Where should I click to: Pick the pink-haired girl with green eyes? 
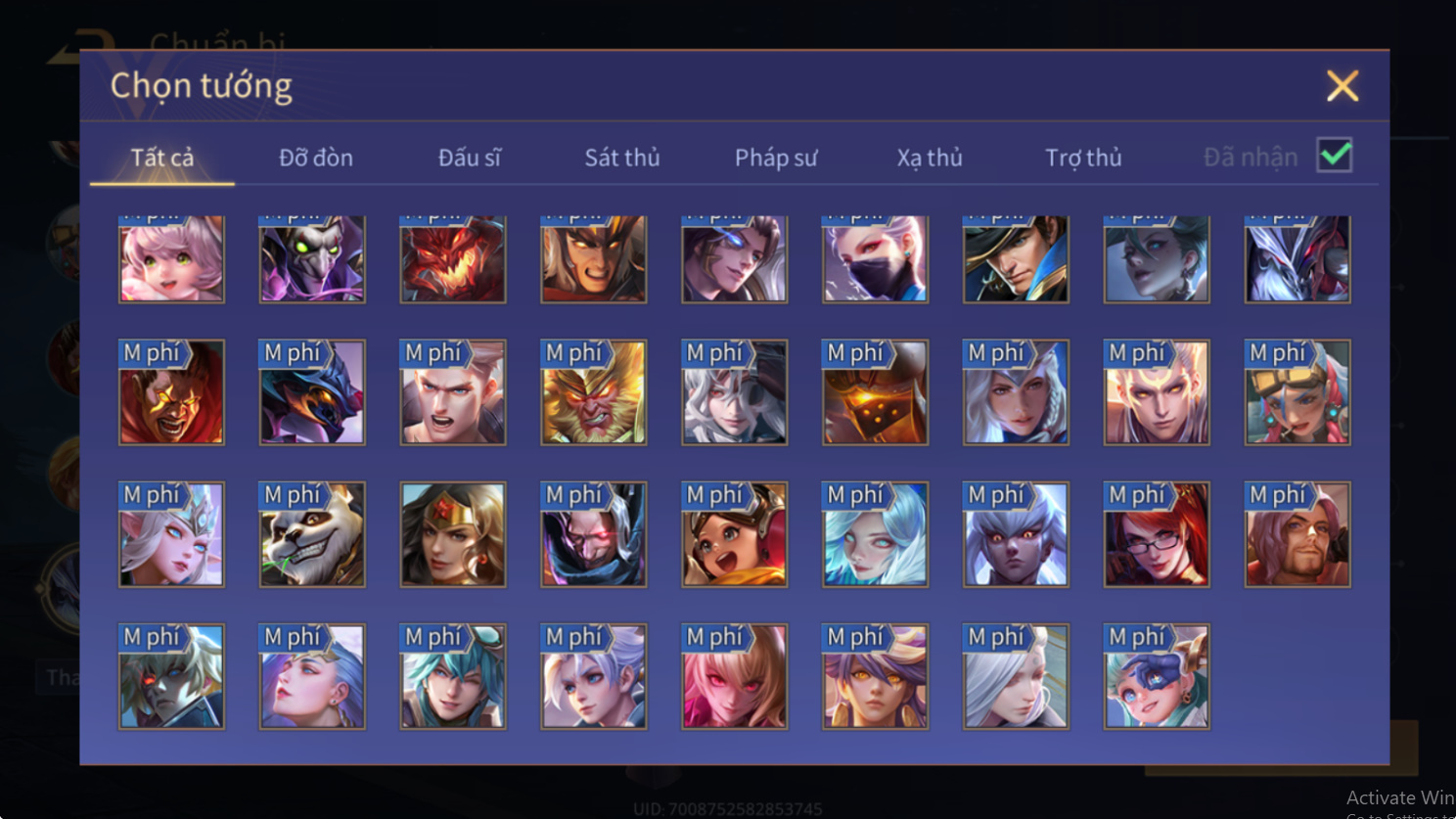171,259
